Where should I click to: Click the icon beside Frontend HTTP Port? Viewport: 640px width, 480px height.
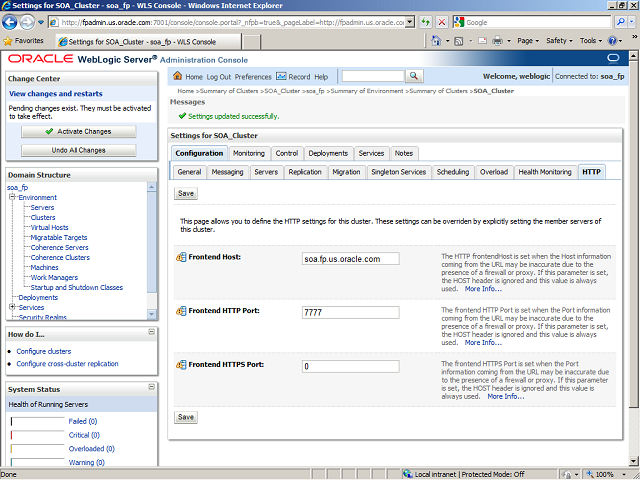pyautogui.click(x=181, y=311)
